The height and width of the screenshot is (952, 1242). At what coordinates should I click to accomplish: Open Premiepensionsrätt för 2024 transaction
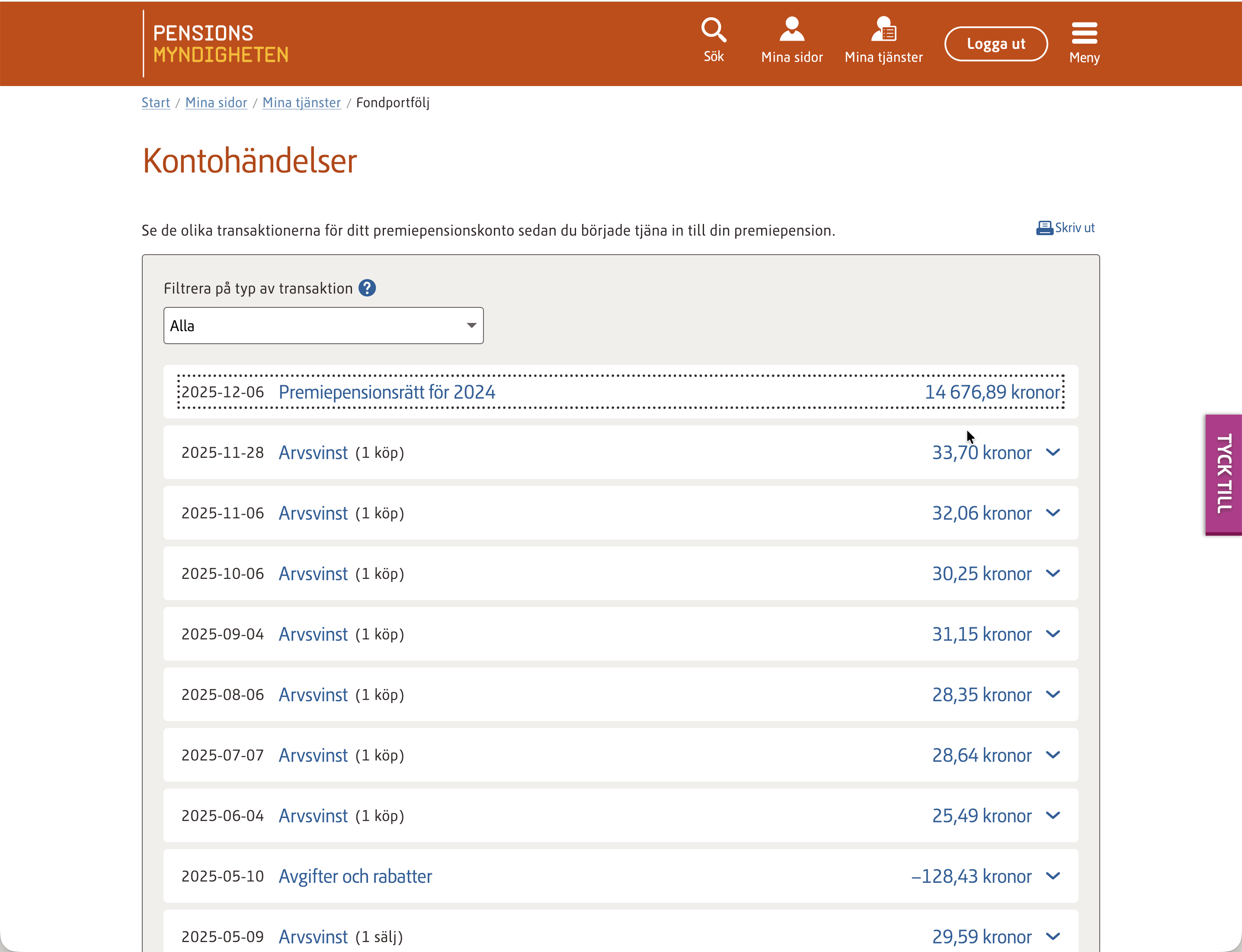(387, 392)
